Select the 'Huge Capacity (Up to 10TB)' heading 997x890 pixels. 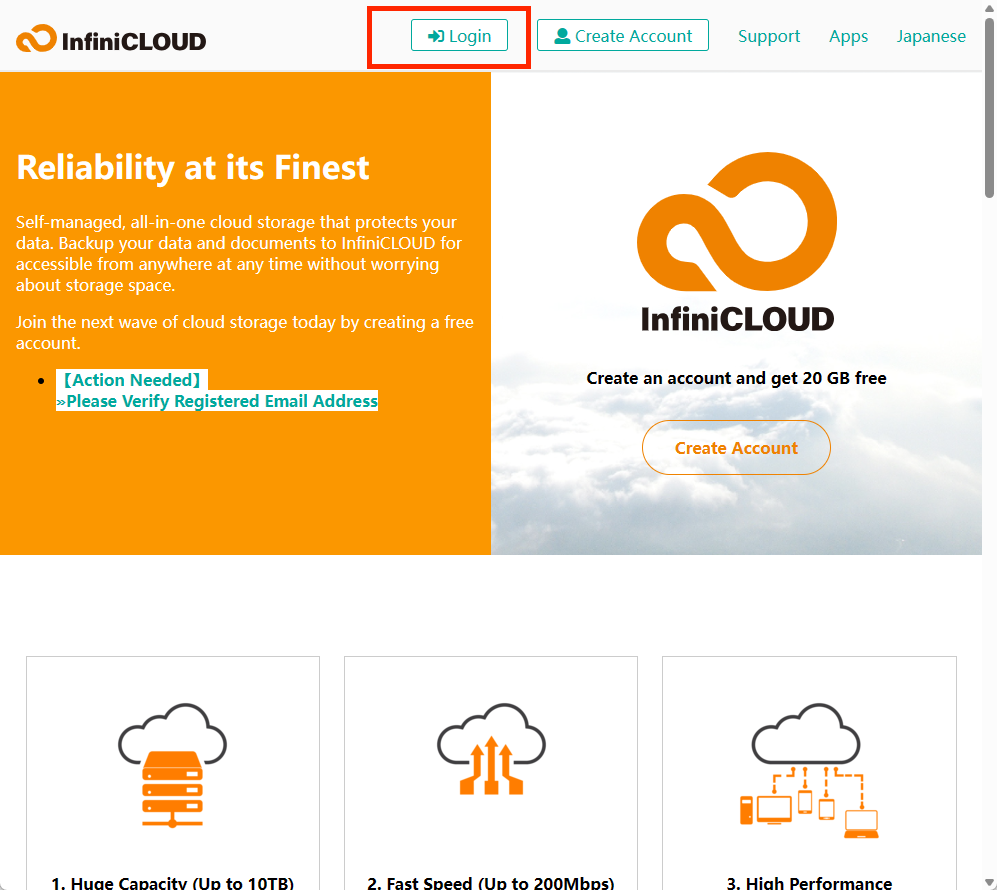point(172,882)
